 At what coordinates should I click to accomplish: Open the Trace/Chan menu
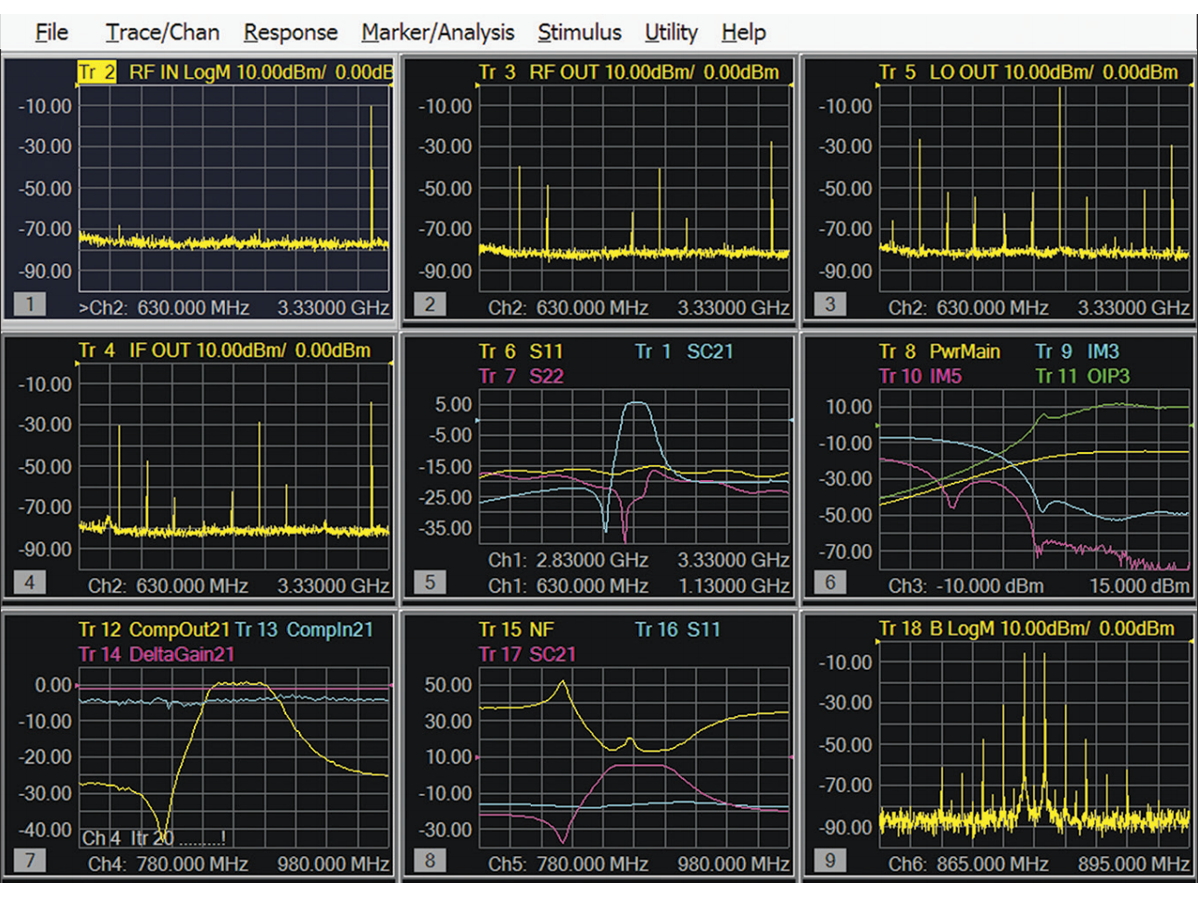(162, 32)
